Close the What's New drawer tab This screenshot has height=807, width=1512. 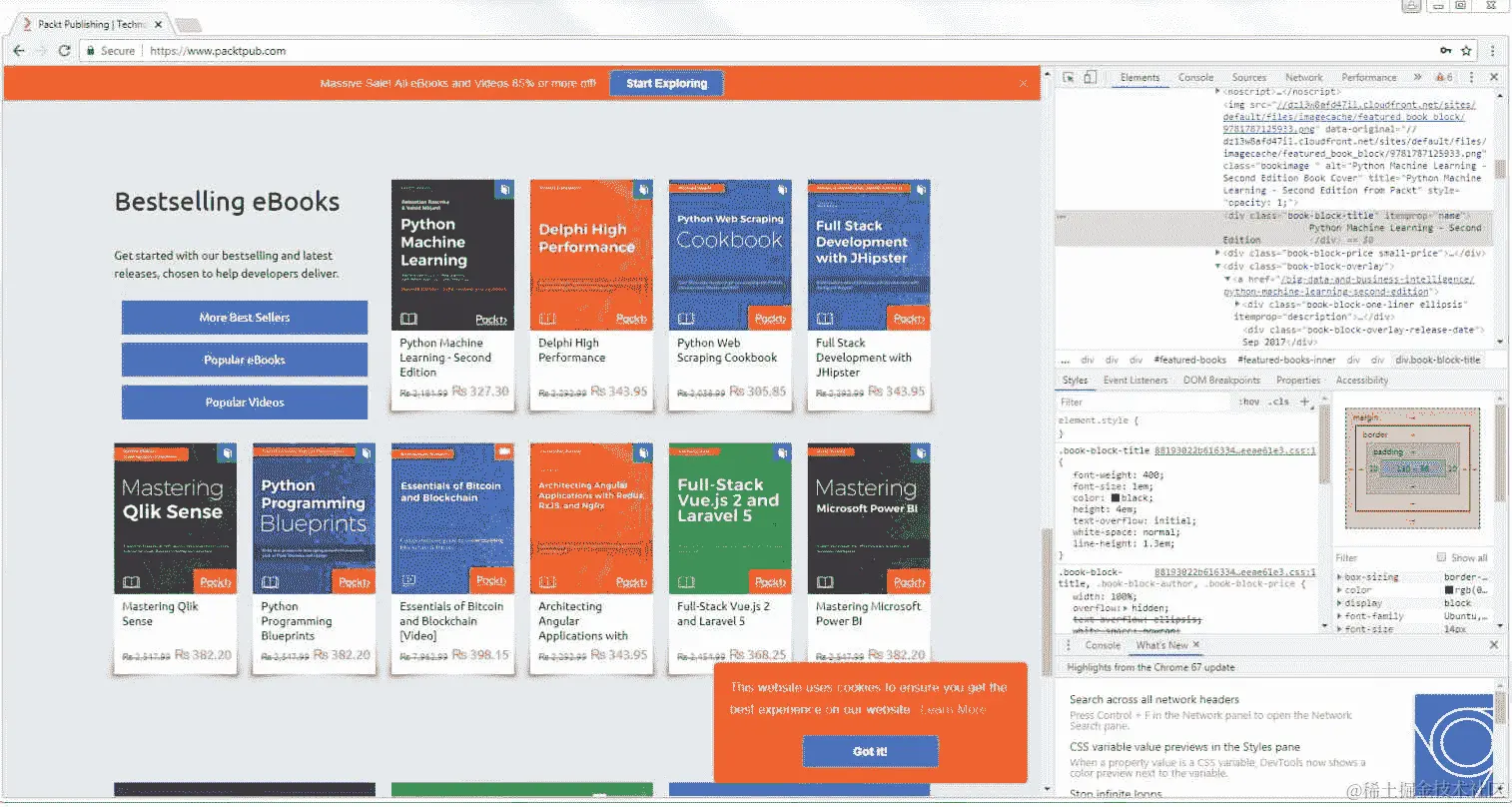coord(1196,645)
